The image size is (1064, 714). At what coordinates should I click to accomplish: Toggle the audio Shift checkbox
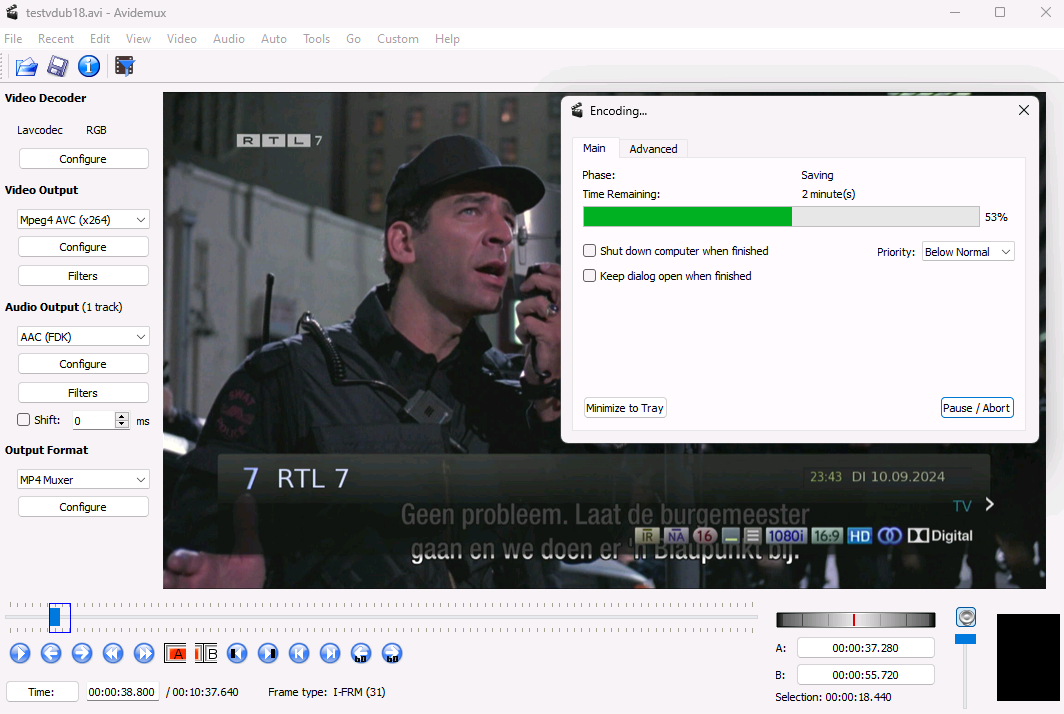tap(24, 419)
